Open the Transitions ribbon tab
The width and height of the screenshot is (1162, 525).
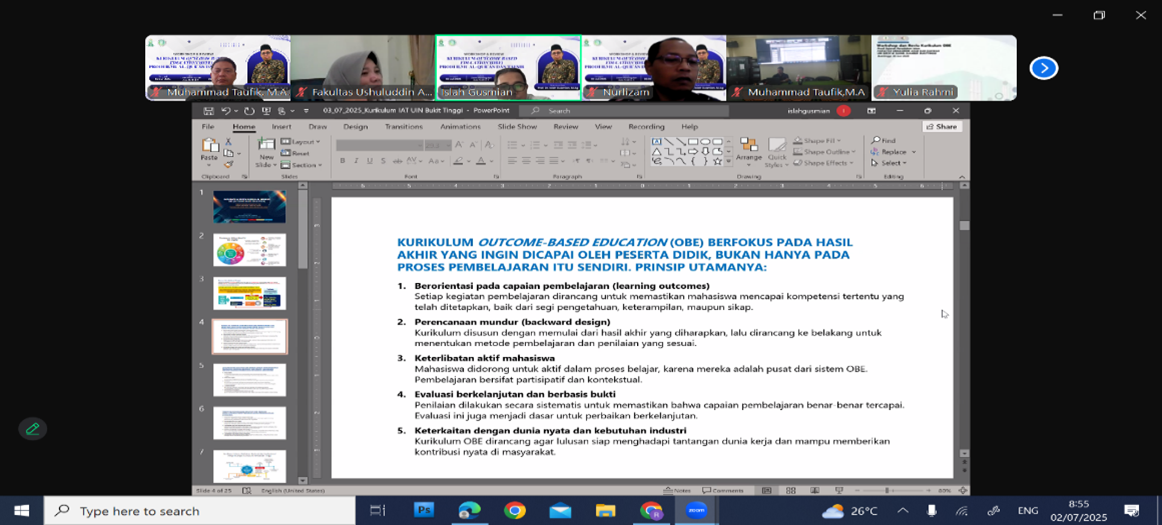click(x=403, y=127)
